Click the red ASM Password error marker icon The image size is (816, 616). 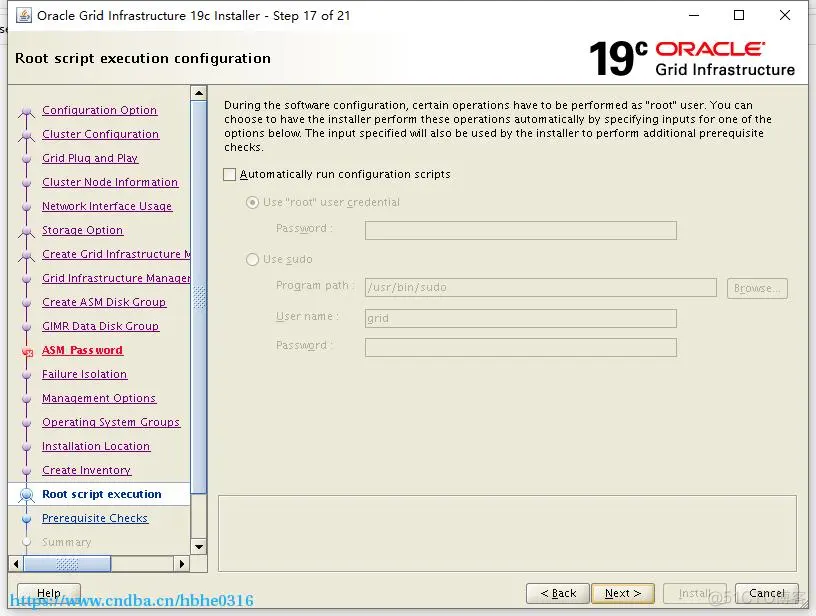(27, 352)
